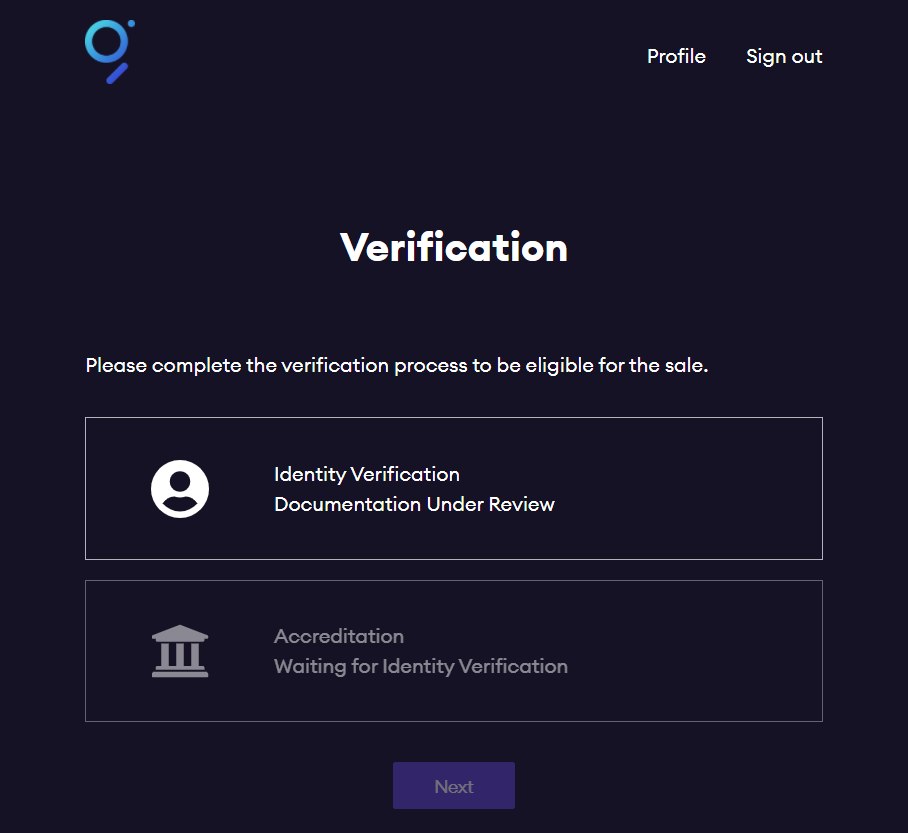This screenshot has height=833, width=908.
Task: Click the Accreditation title text
Action: pyautogui.click(x=339, y=636)
